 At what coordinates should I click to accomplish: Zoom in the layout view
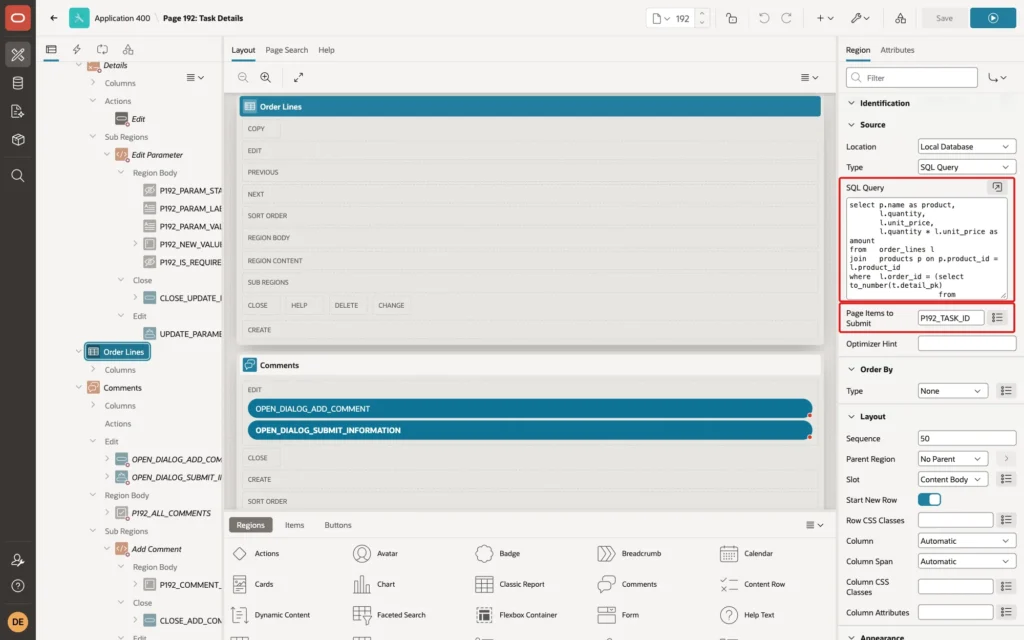[x=266, y=77]
